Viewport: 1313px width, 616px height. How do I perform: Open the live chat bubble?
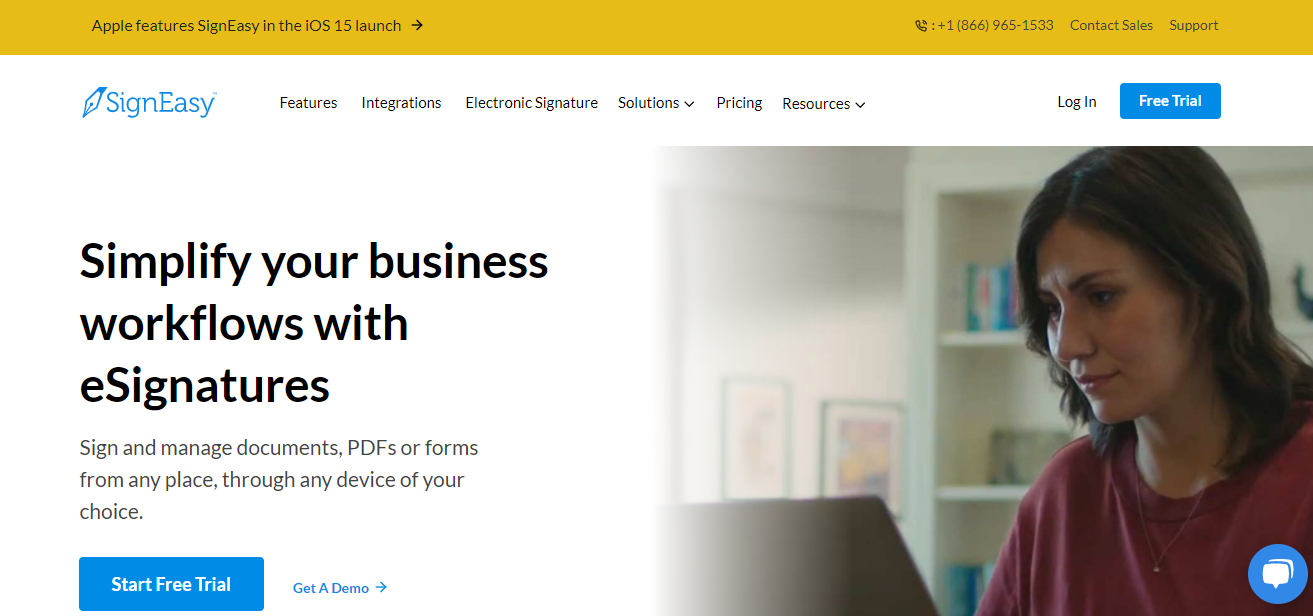[1277, 574]
